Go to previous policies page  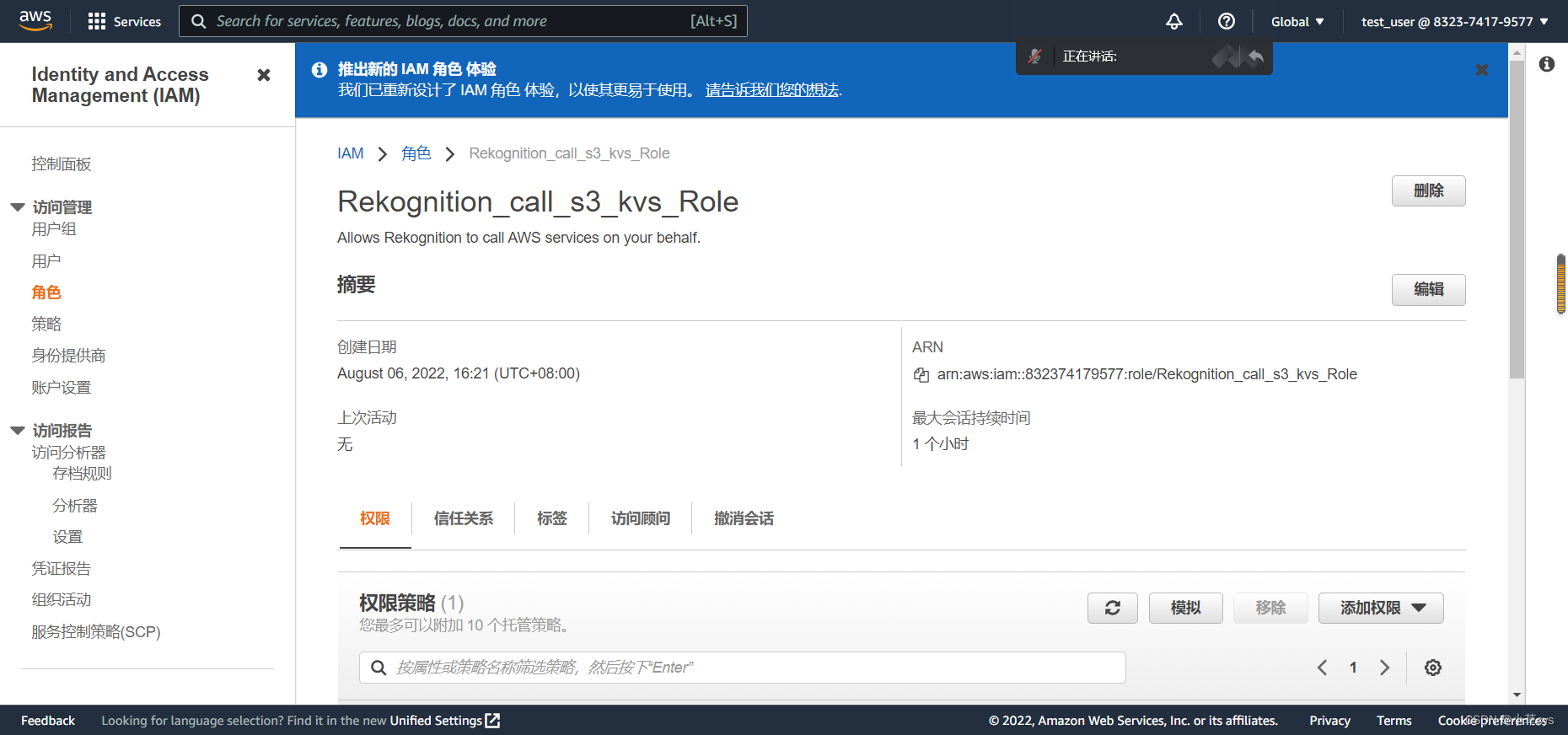point(1322,668)
